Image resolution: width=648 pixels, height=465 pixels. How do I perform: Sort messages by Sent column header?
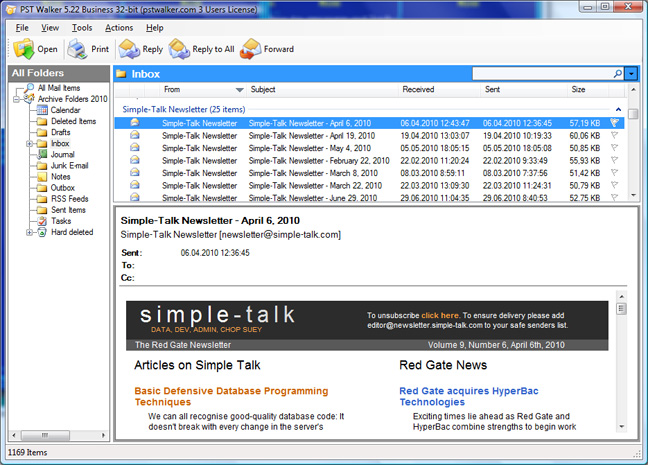click(524, 89)
